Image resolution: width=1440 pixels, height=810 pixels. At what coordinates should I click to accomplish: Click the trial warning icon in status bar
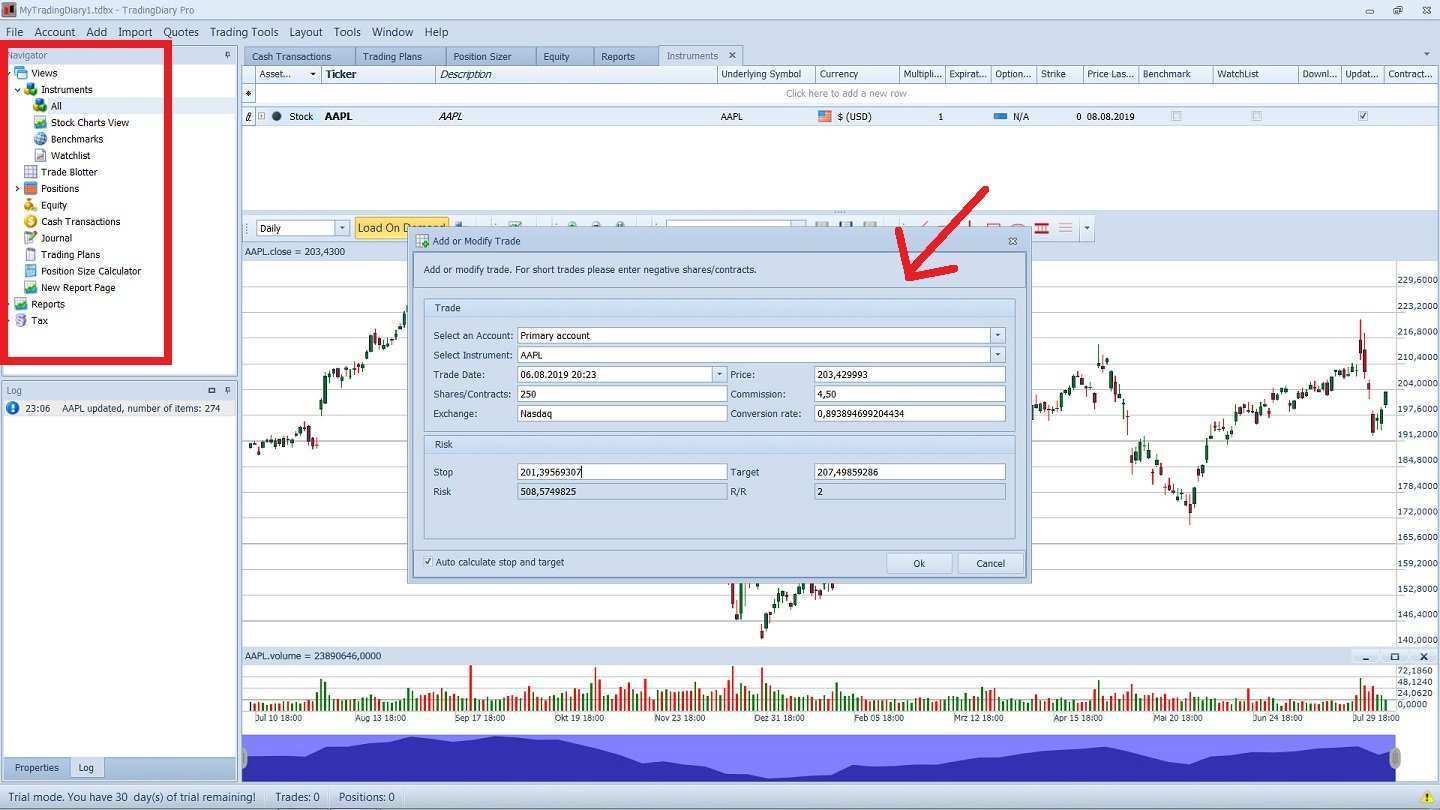(x=1427, y=798)
